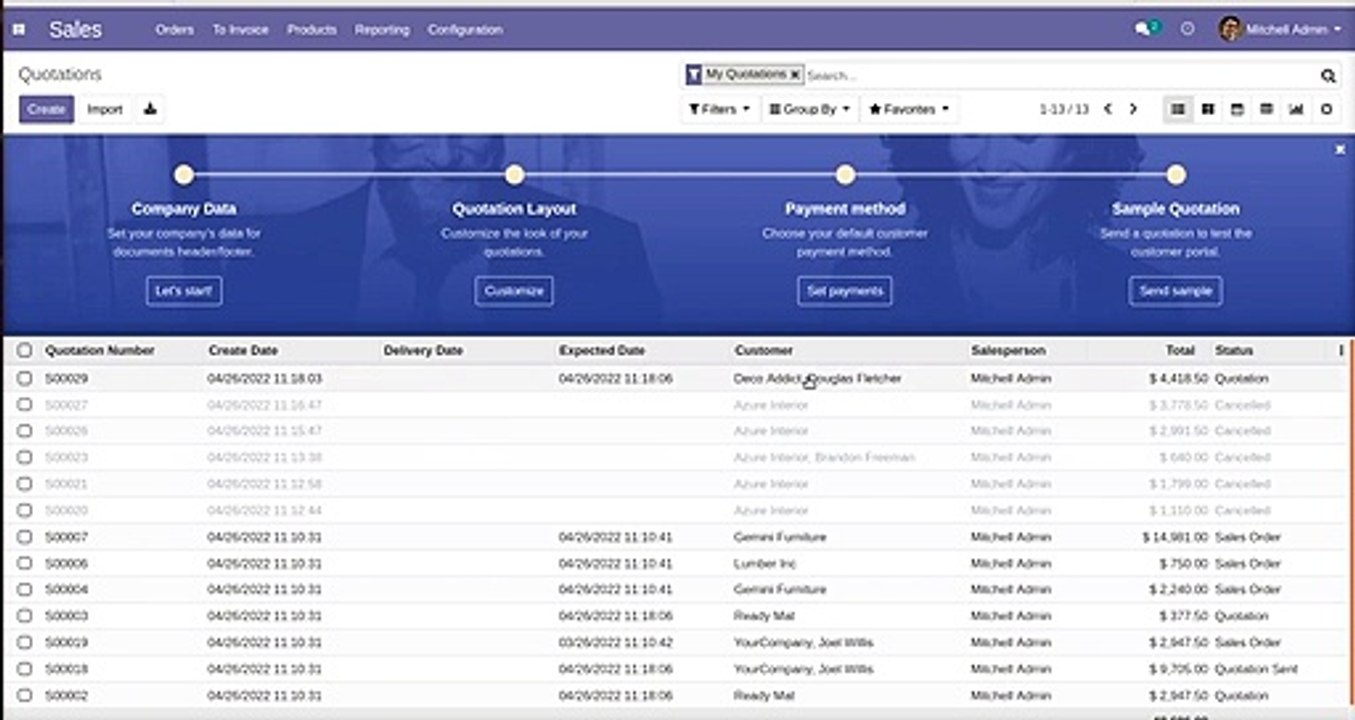Open the activities clock icon
Viewport: 1355px width, 720px height.
click(x=1187, y=30)
